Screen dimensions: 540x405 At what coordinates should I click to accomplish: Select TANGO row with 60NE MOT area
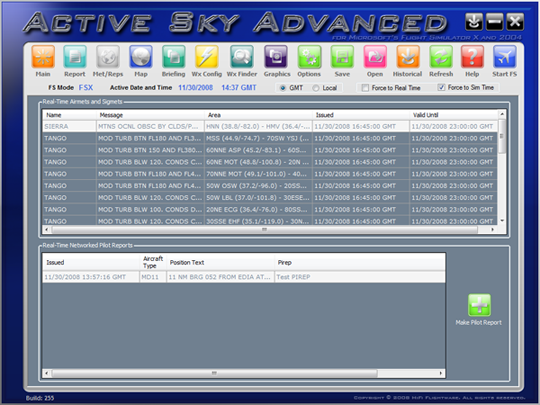click(270, 162)
